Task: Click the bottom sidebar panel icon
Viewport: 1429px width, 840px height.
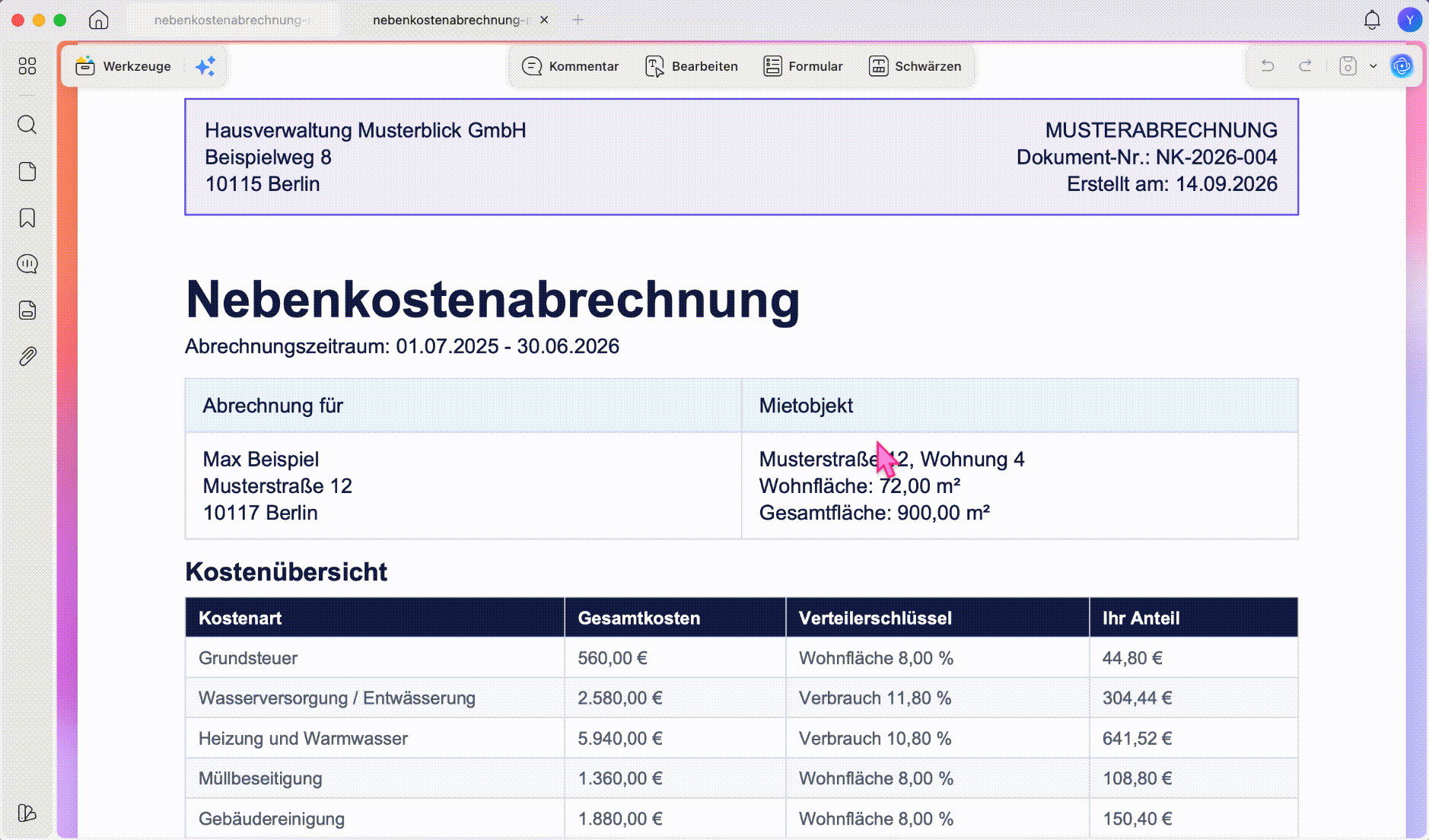Action: pyautogui.click(x=27, y=813)
